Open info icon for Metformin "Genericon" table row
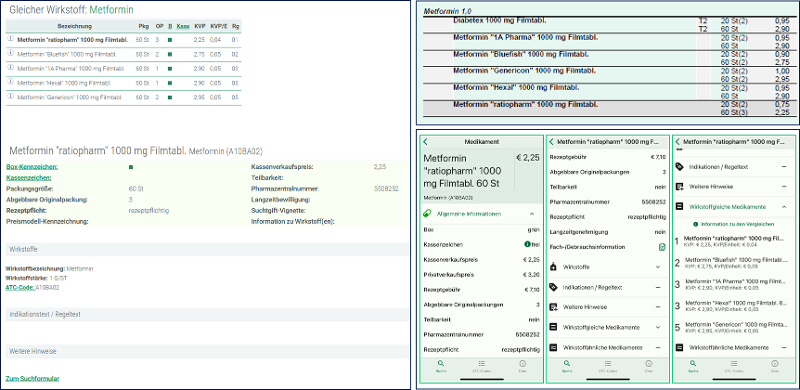This screenshot has width=800, height=390. tap(10, 96)
